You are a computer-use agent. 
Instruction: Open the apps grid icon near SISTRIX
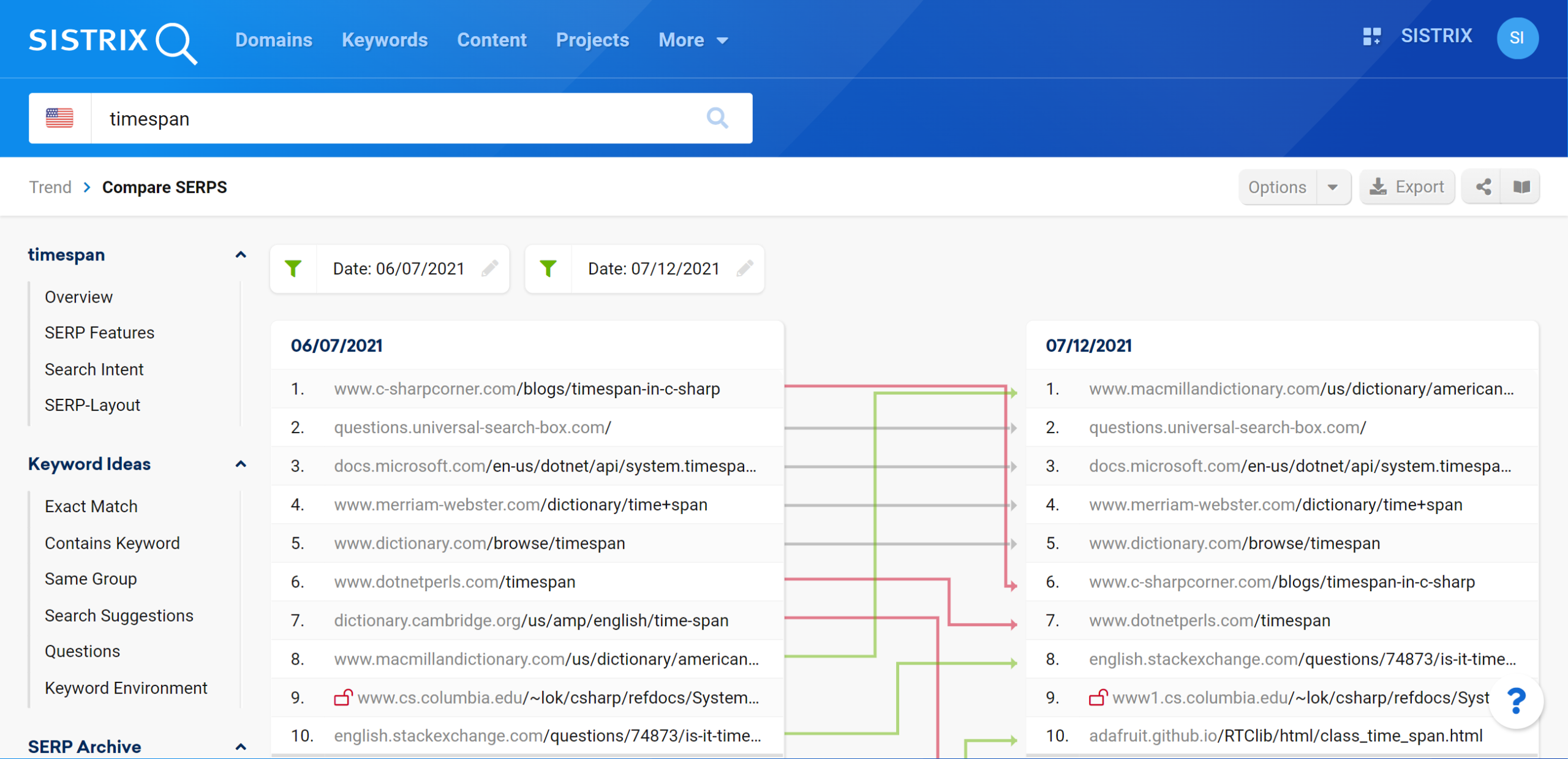[x=1371, y=37]
